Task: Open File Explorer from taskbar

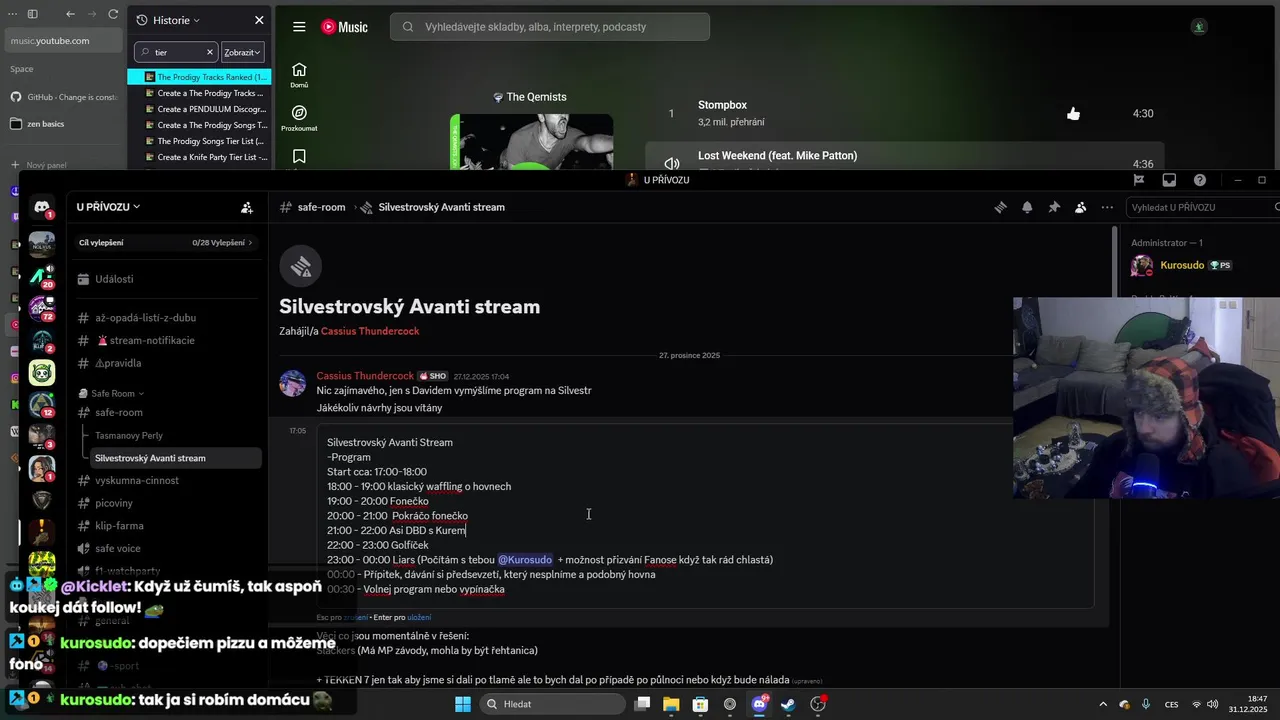Action: (671, 704)
